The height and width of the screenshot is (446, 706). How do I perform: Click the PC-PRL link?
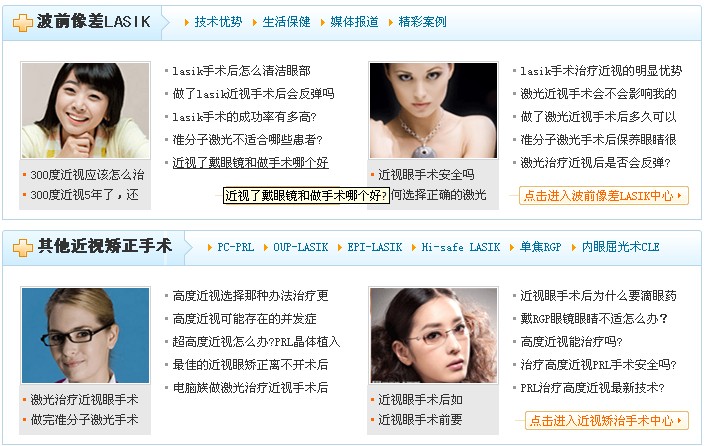click(x=235, y=247)
